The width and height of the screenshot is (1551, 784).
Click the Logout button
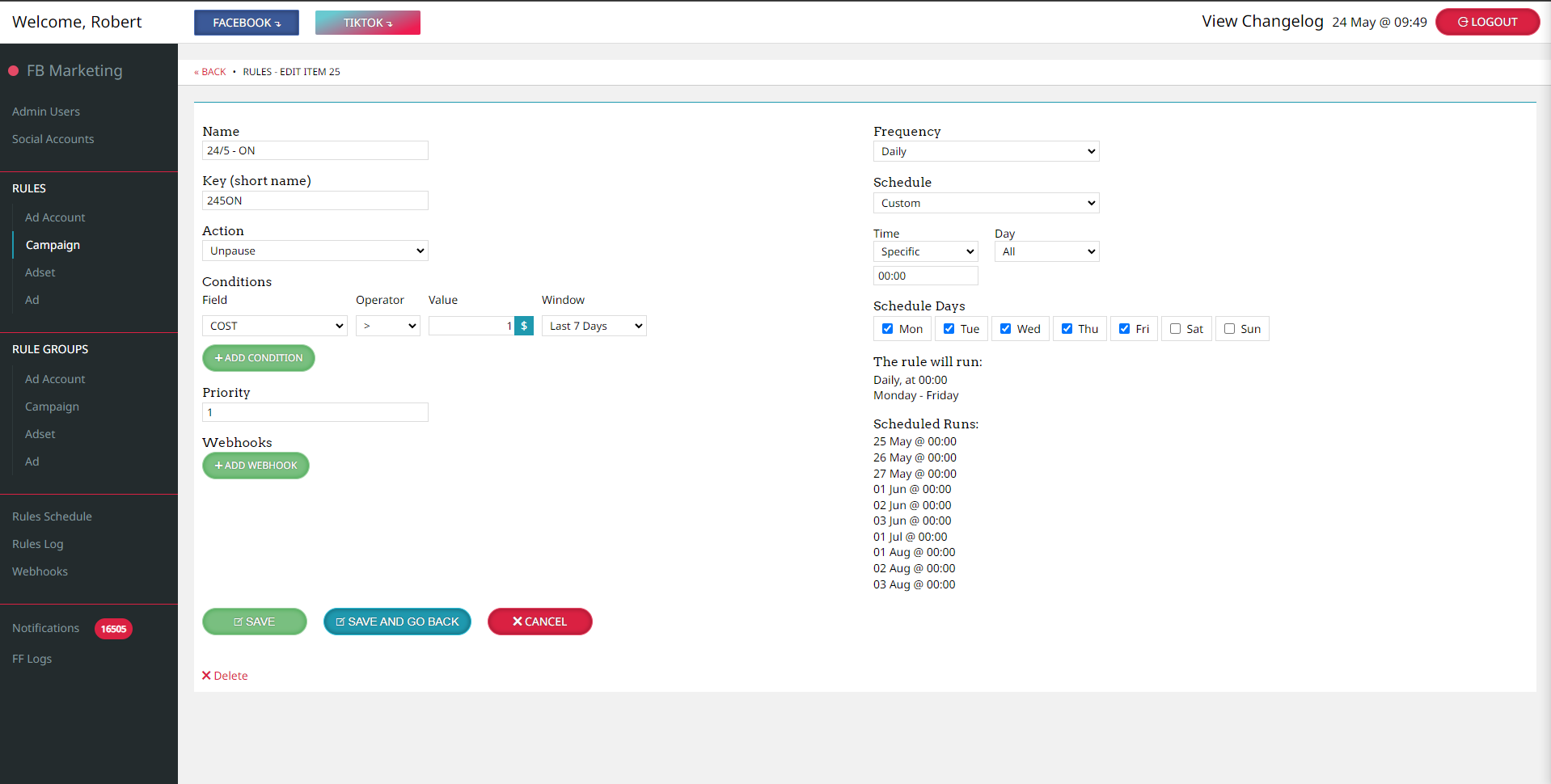[1486, 22]
